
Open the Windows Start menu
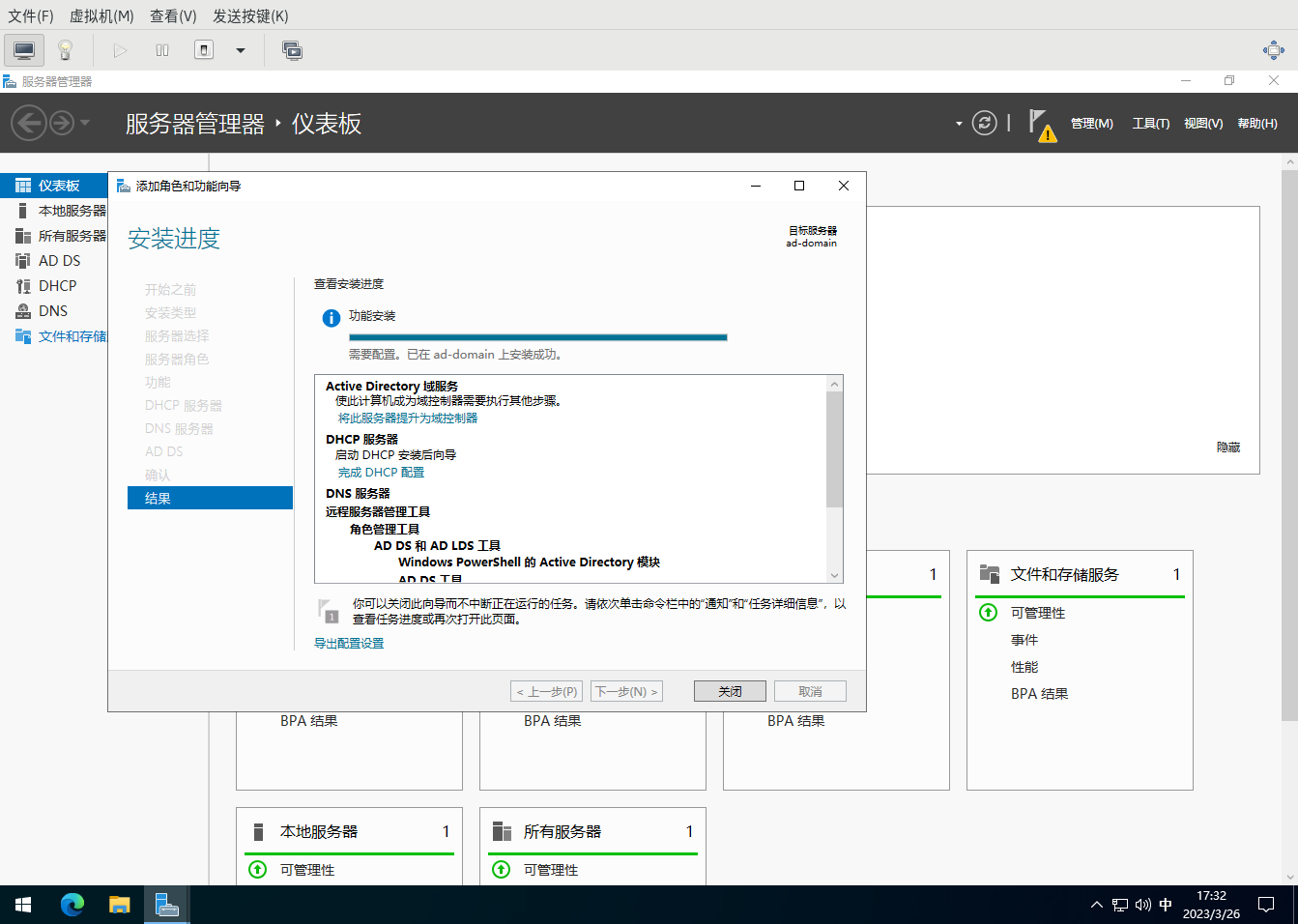(x=23, y=905)
